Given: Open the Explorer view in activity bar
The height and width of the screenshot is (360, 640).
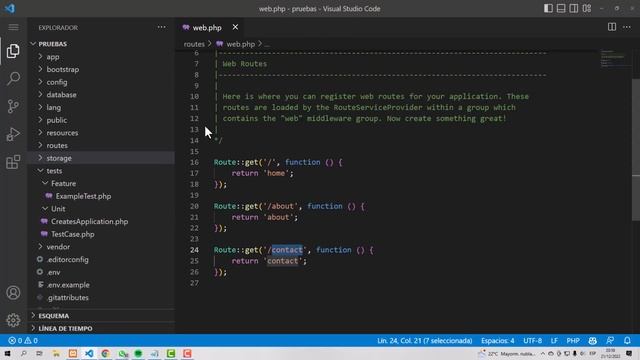Looking at the screenshot, I should coord(13,51).
